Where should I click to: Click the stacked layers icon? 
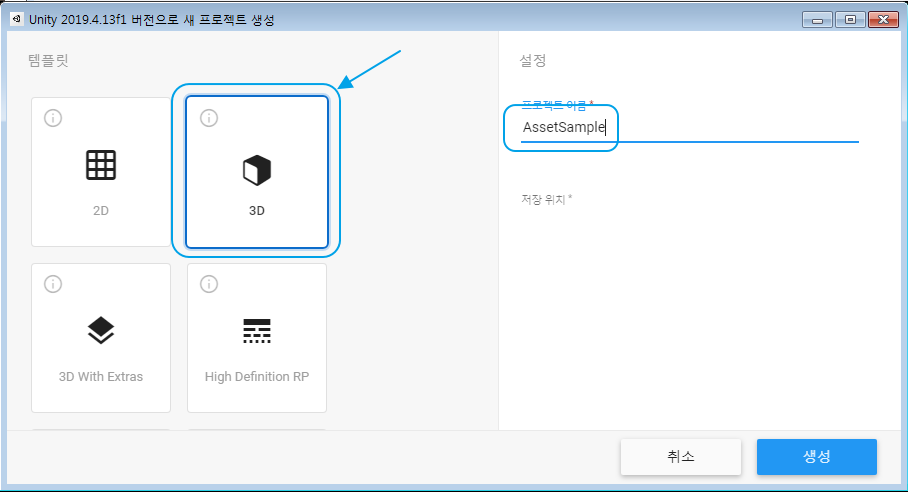pyautogui.click(x=101, y=331)
